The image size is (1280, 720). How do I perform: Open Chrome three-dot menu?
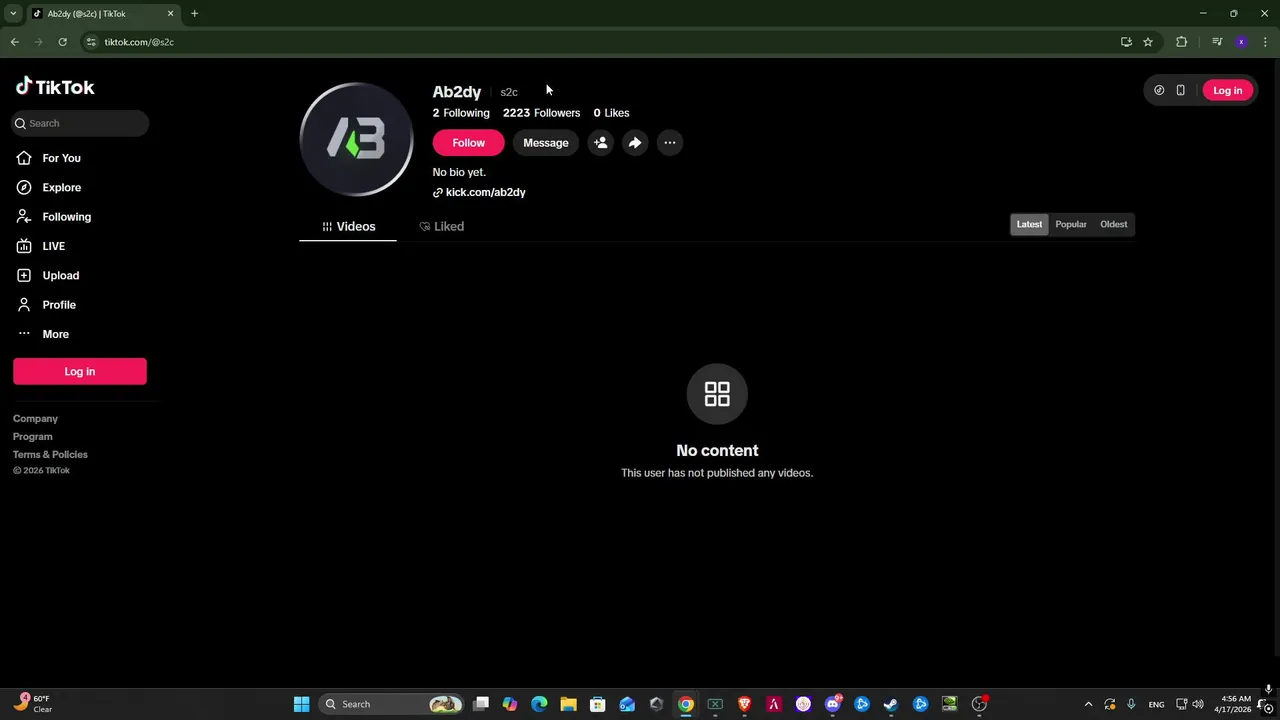tap(1265, 42)
